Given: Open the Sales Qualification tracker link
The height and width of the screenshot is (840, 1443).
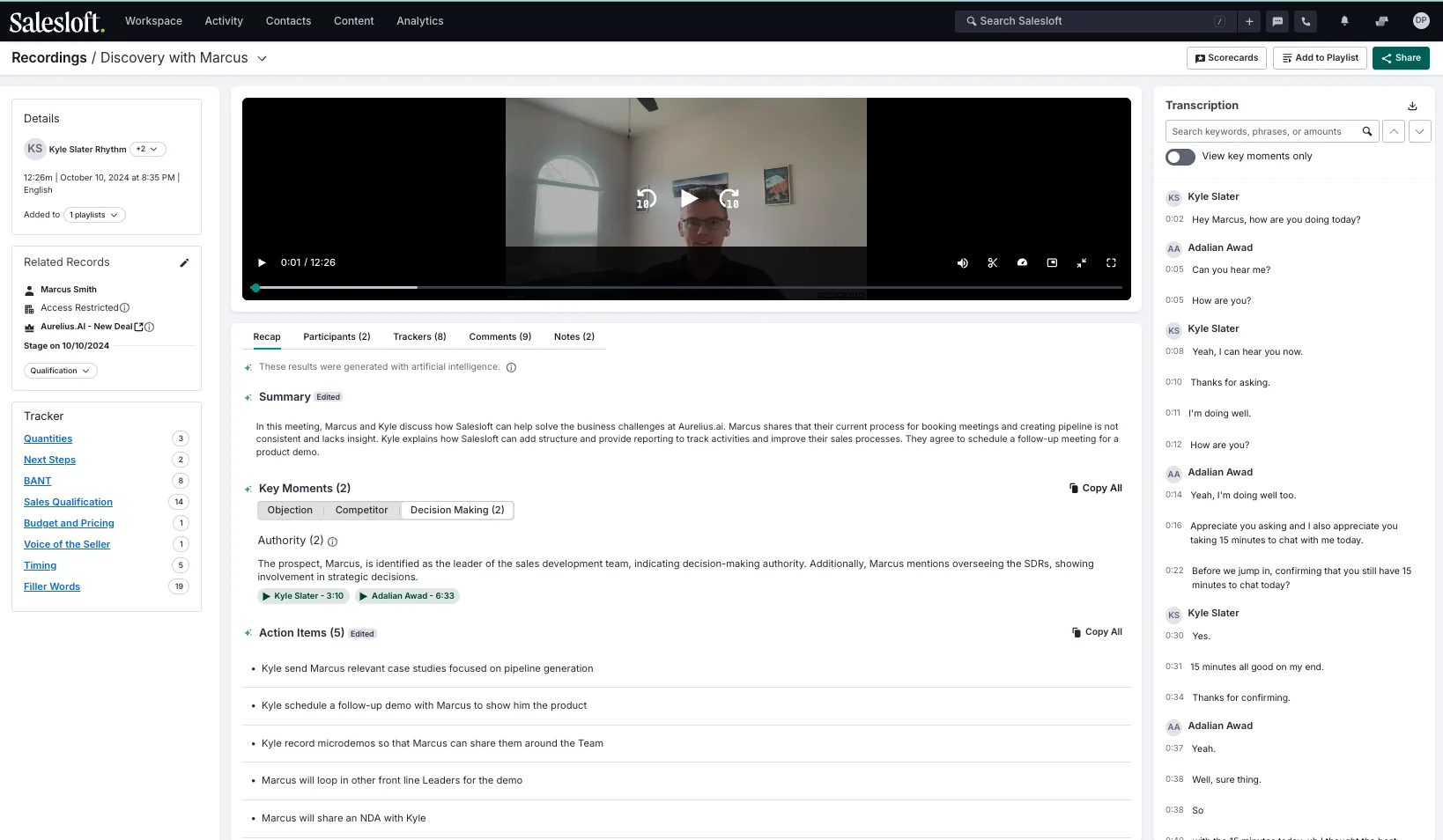Looking at the screenshot, I should point(68,502).
